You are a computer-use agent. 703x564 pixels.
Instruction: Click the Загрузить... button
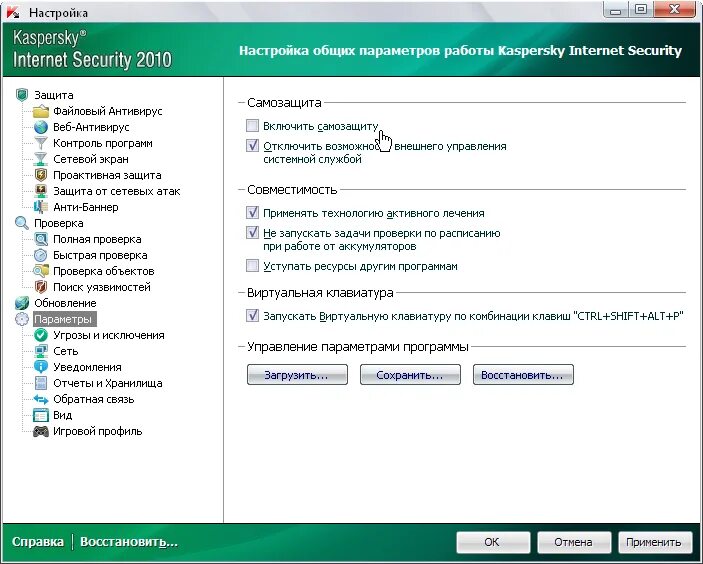(297, 375)
